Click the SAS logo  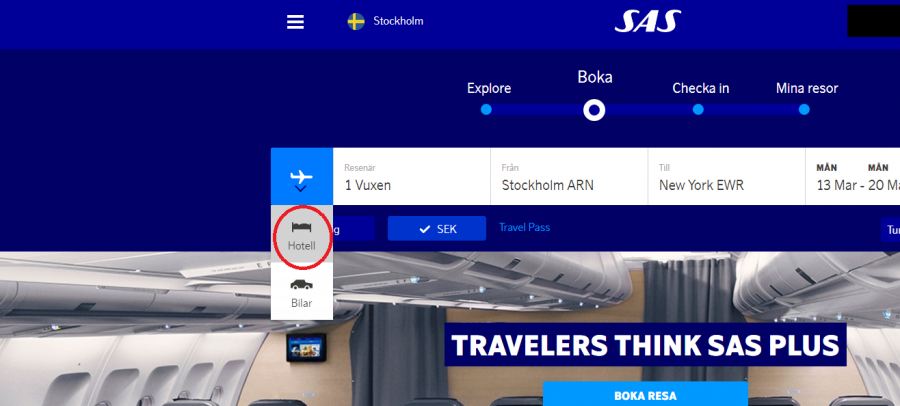tap(647, 21)
